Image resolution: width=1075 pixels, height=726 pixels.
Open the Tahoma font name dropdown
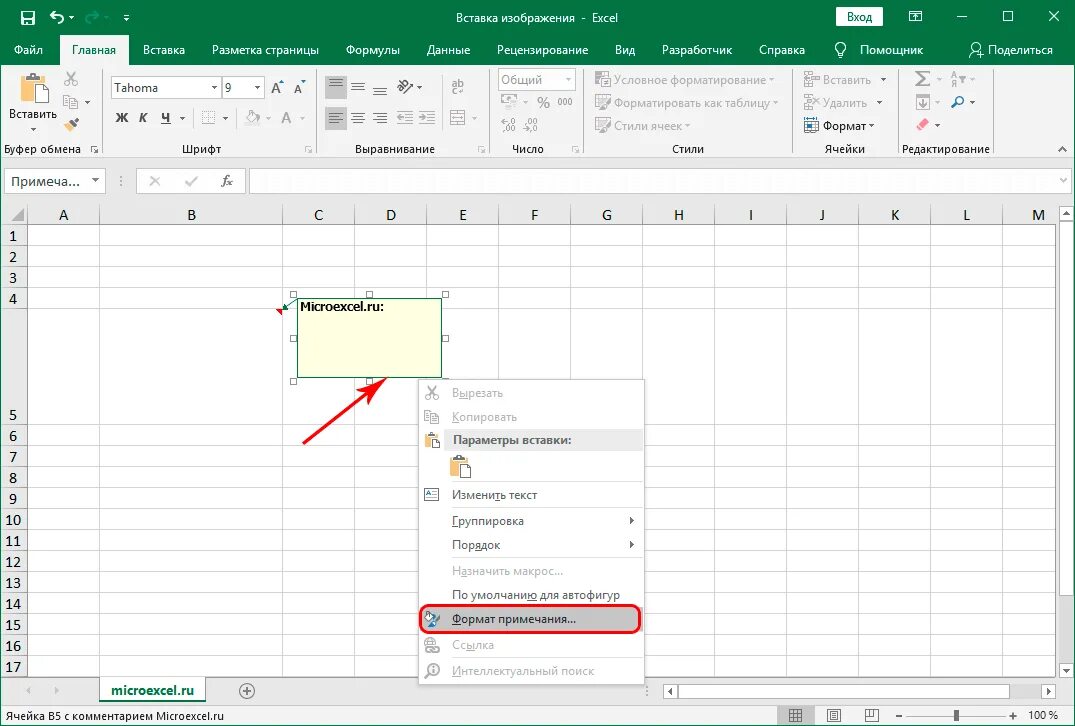click(x=214, y=88)
